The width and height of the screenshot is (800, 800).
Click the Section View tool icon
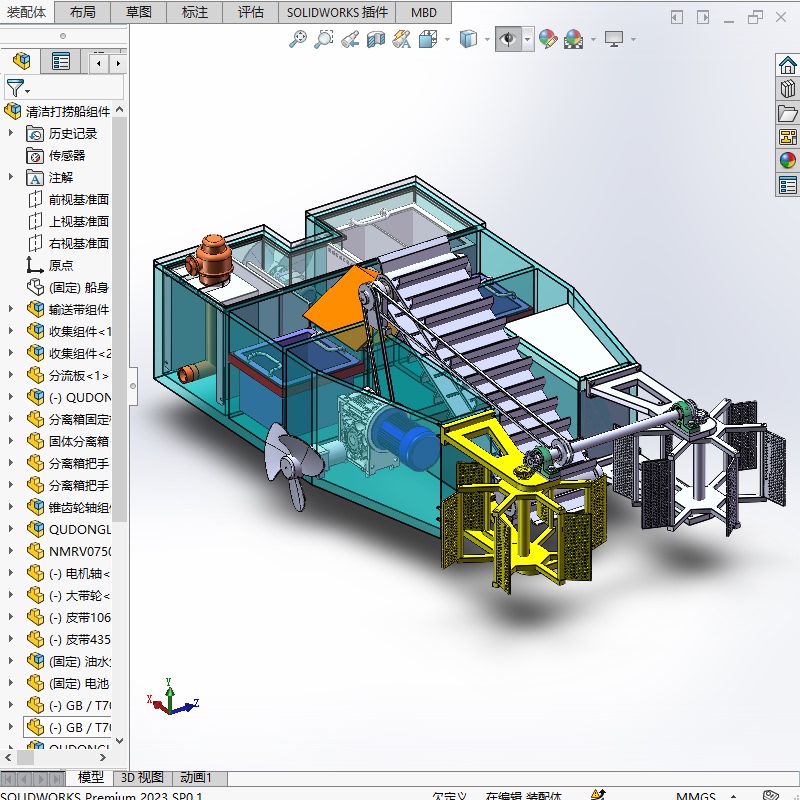pos(375,39)
